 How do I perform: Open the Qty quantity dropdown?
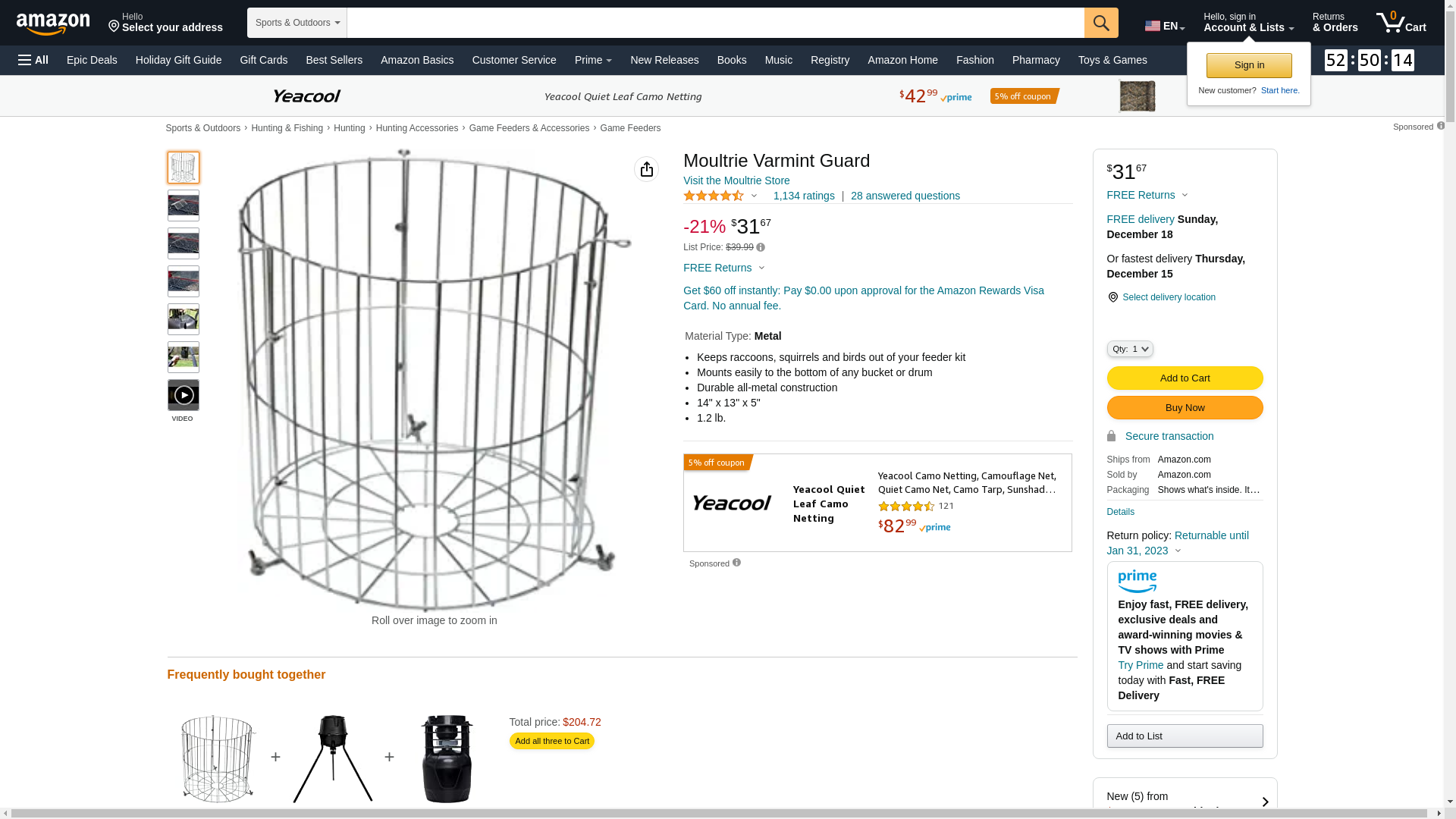(1129, 349)
